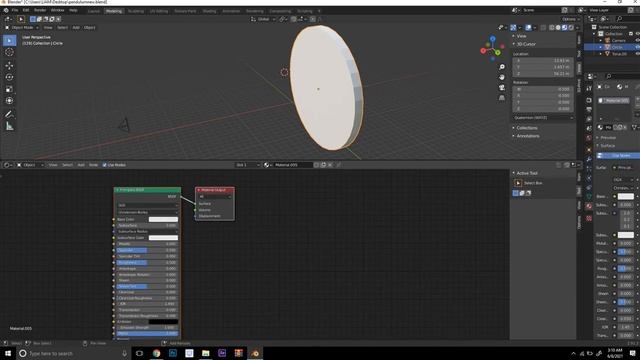Choose the Move tool
The width and height of the screenshot is (640, 360).
pyautogui.click(x=9, y=65)
